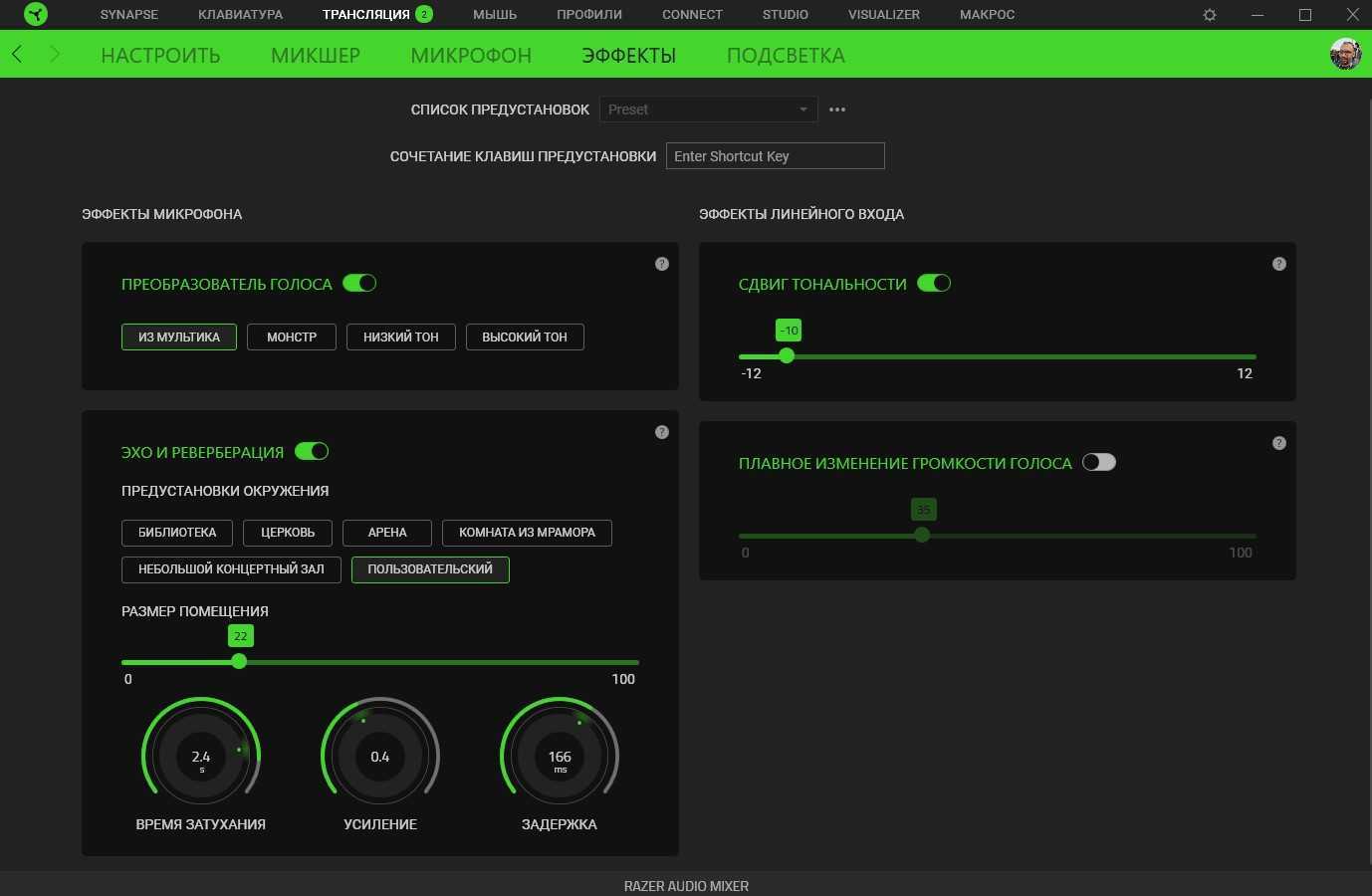
Task: Disable the Преобразователь голоса toggle
Action: pyautogui.click(x=359, y=284)
